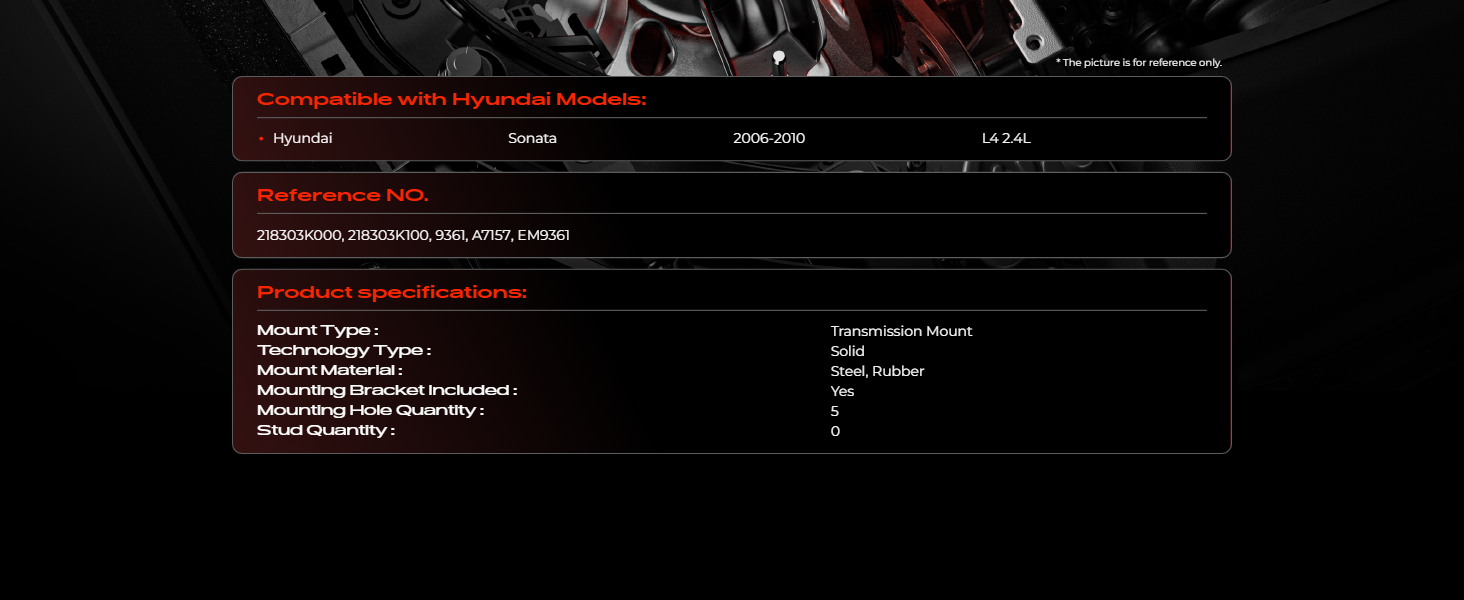
Task: Click the 'Mount Type :' label
Action: [317, 330]
